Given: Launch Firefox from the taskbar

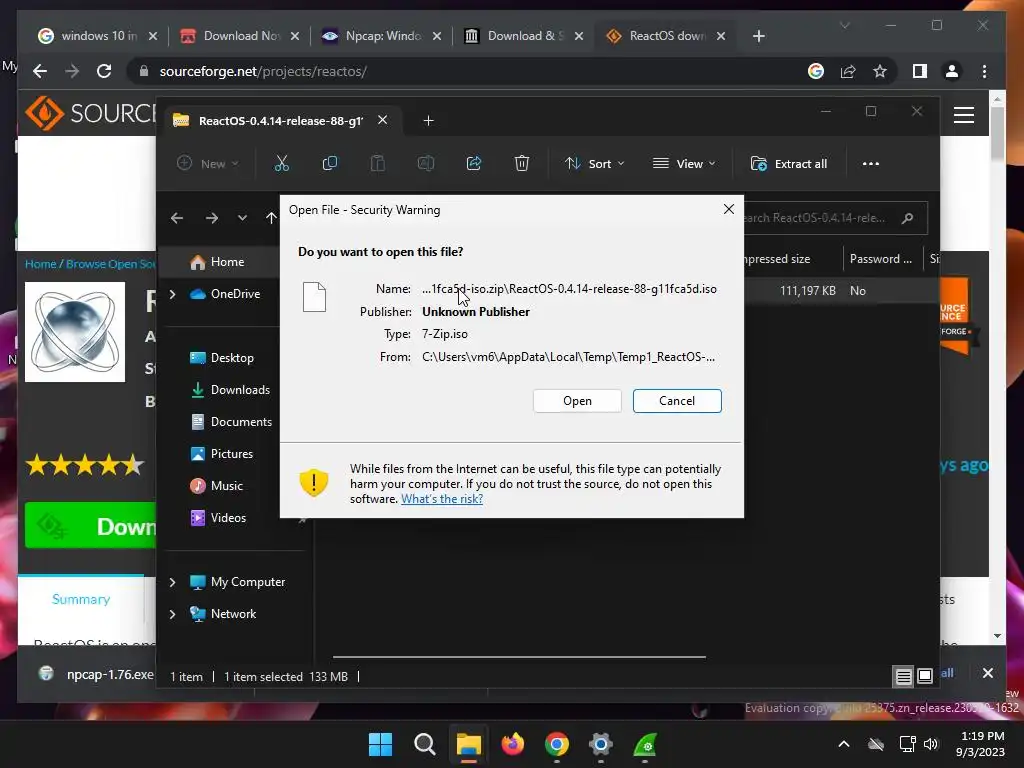Looking at the screenshot, I should [513, 744].
